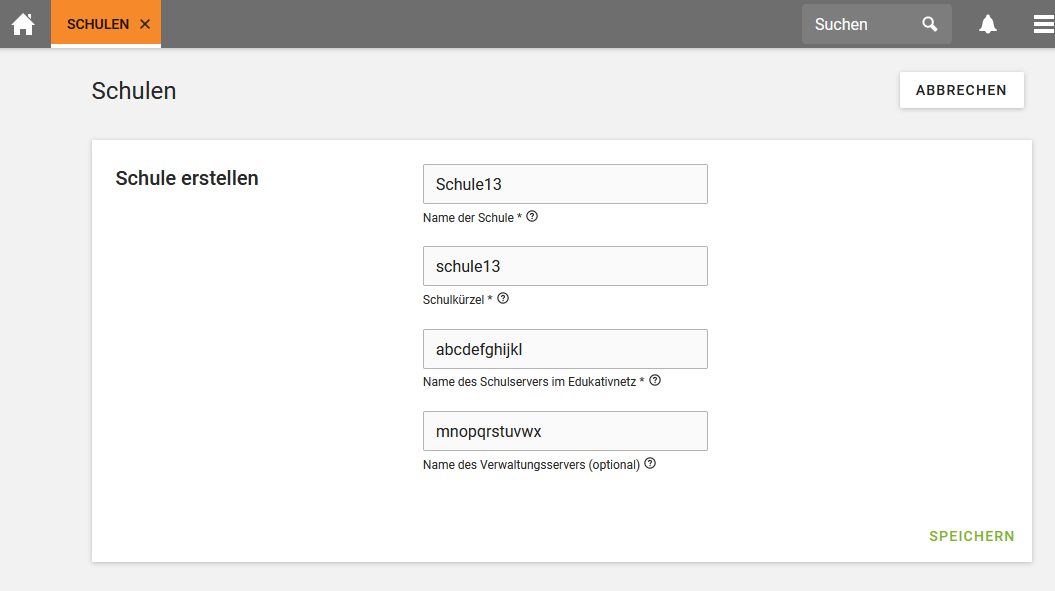Click the Suchen search field
The width and height of the screenshot is (1055, 591).
pyautogui.click(x=862, y=24)
